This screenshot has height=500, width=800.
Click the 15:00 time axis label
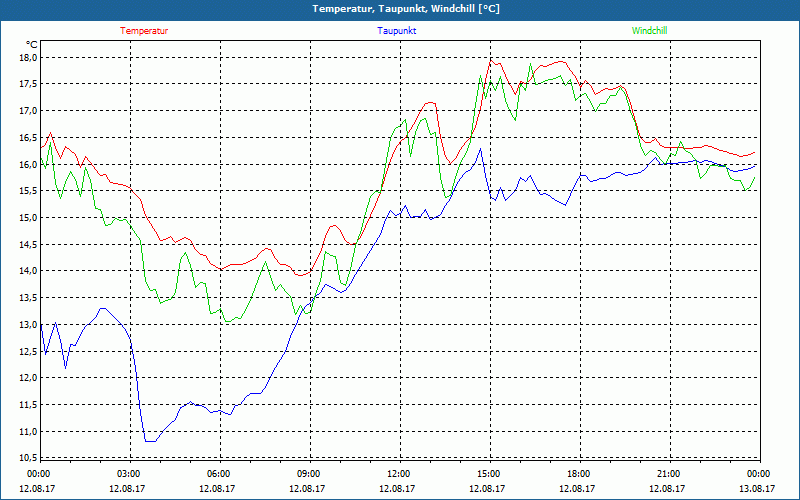pyautogui.click(x=490, y=474)
